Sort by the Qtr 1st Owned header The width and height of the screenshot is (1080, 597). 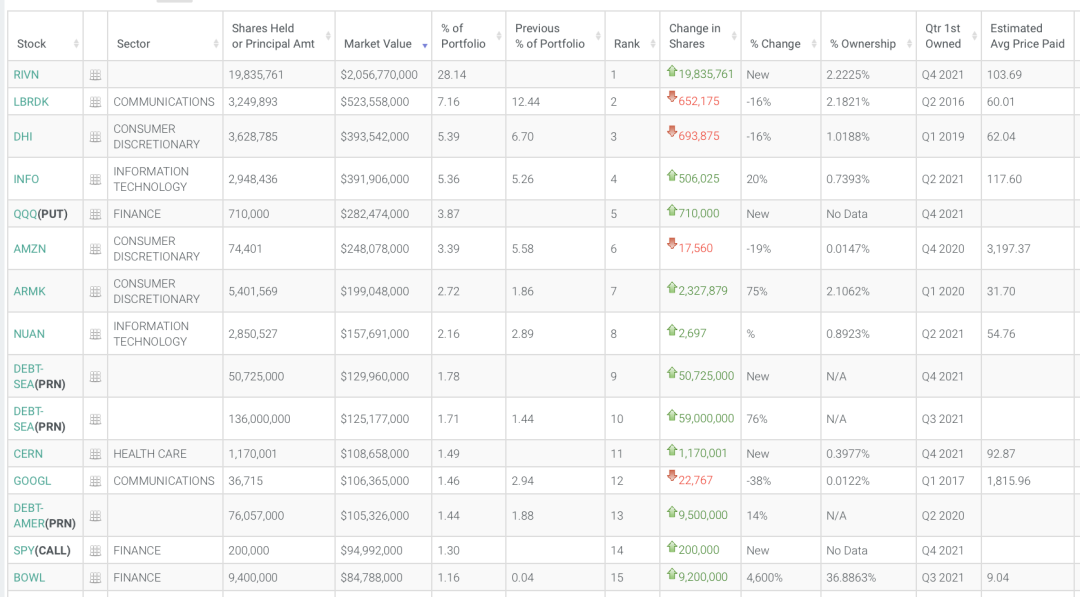pos(949,36)
